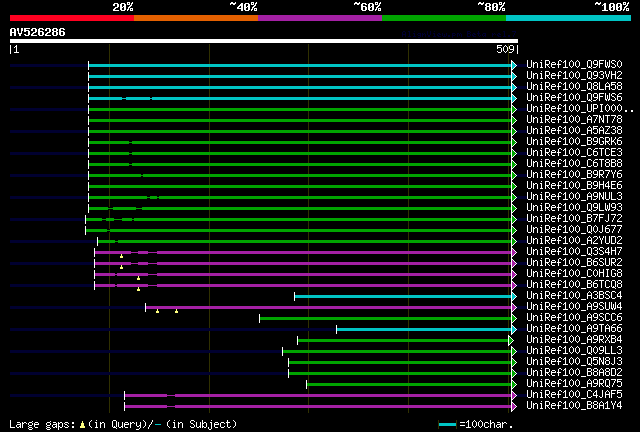Viewport: 640px width, 432px height.
Task: Select the UniRef100_C0HIG8 text
Action: [574, 274]
